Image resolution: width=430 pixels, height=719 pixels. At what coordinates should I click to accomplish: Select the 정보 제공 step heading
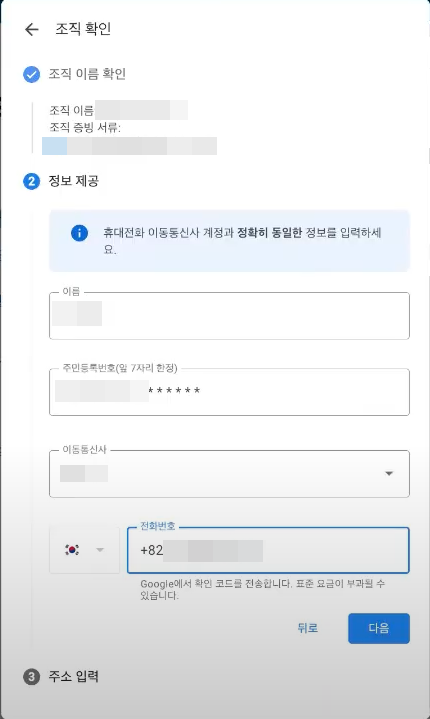point(73,181)
